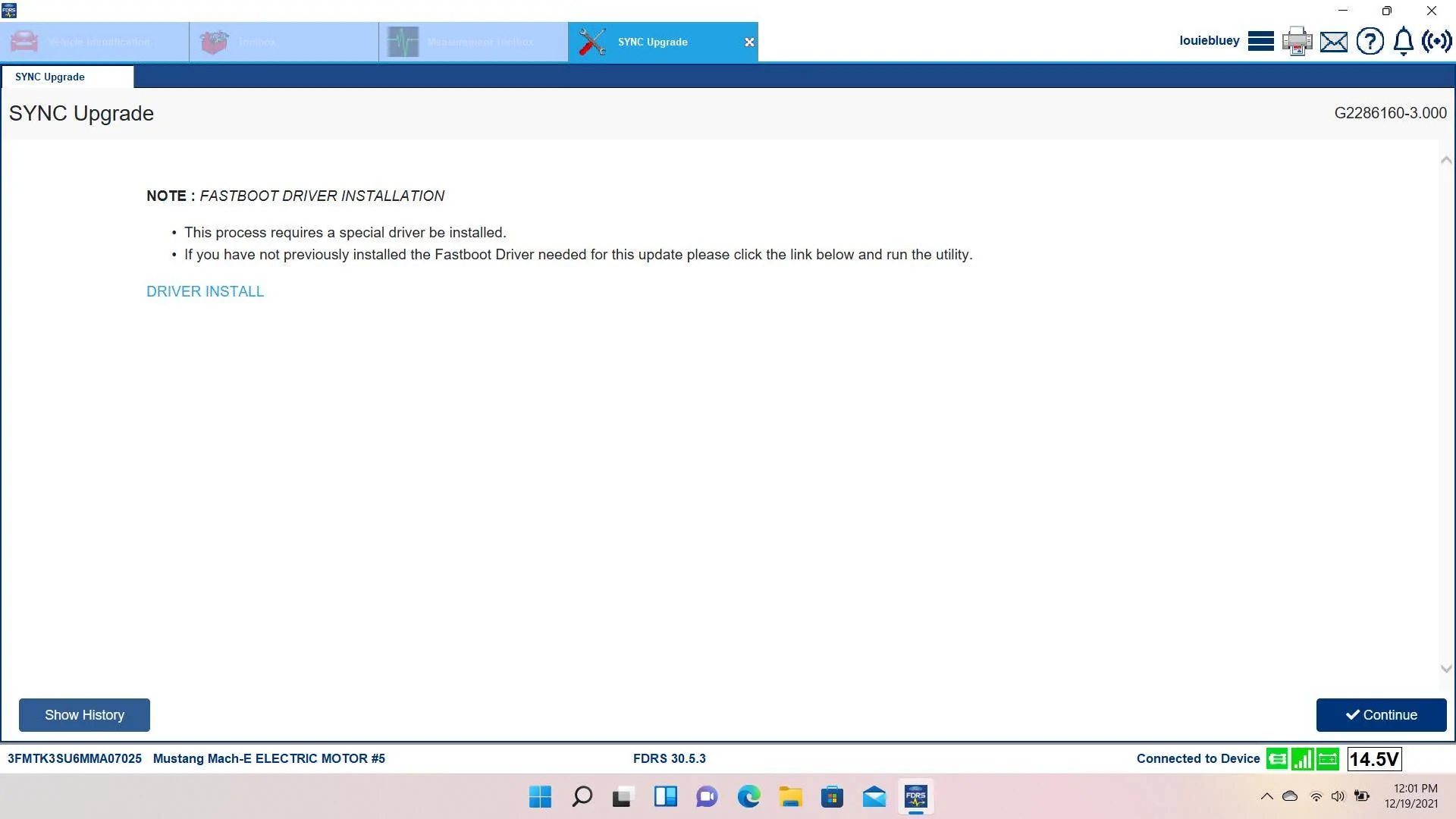Click the G2286160-3.000 code label
This screenshot has height=819, width=1456.
[x=1391, y=114]
